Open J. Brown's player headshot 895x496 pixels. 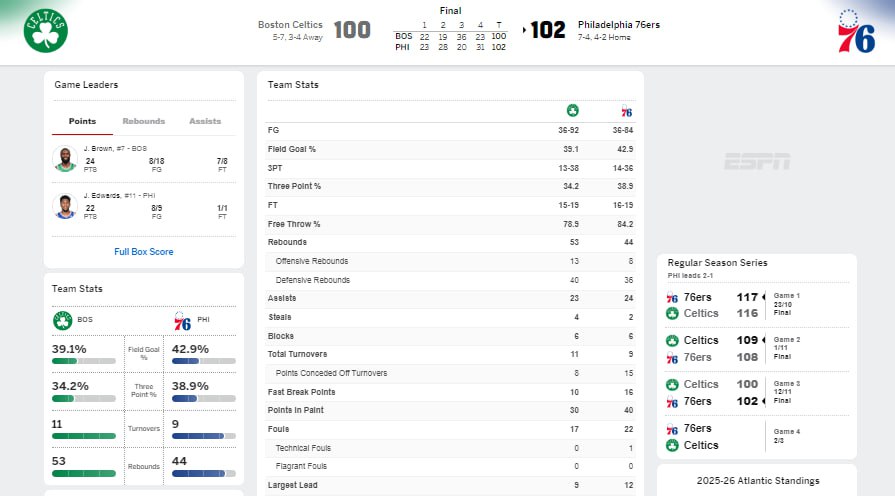(x=65, y=160)
